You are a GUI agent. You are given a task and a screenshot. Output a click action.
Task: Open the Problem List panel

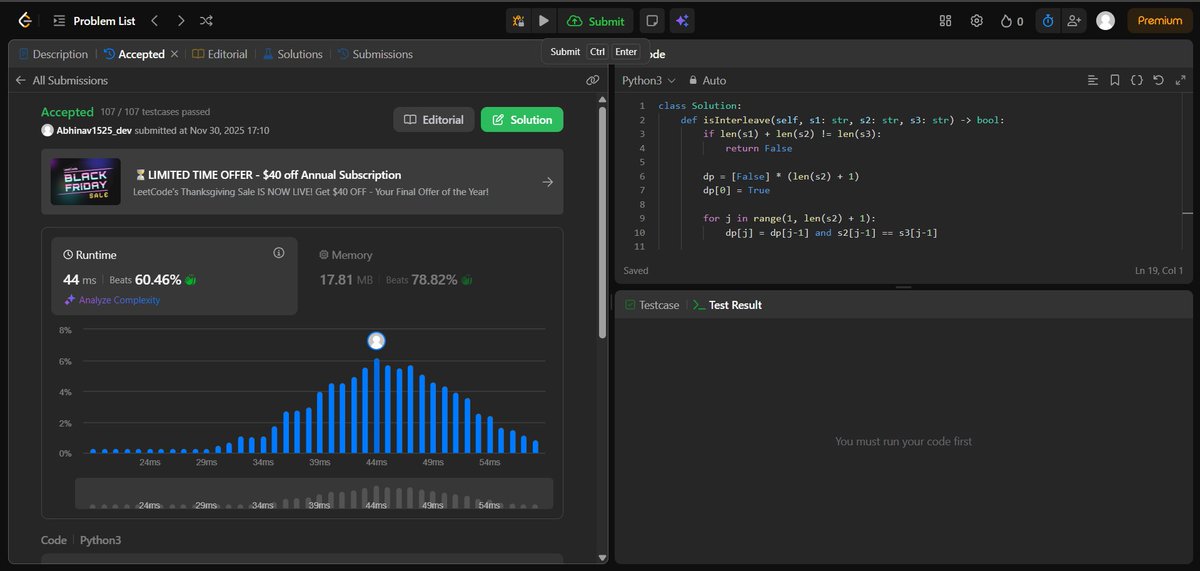(94, 20)
